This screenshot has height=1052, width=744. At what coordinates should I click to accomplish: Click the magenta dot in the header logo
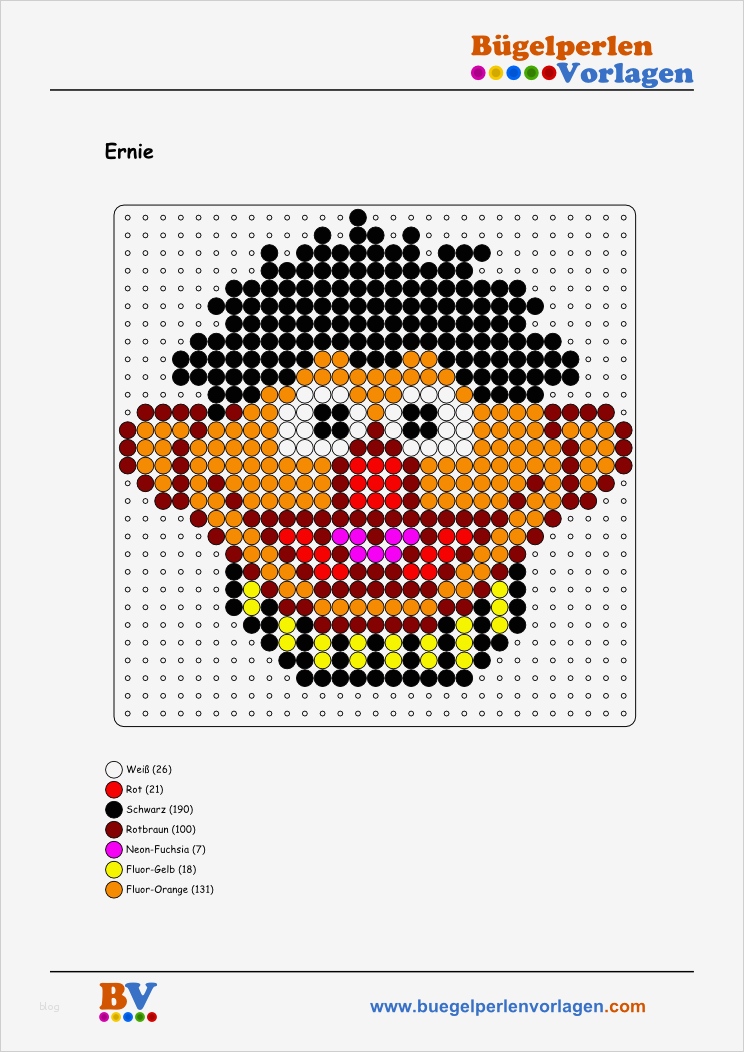478,73
